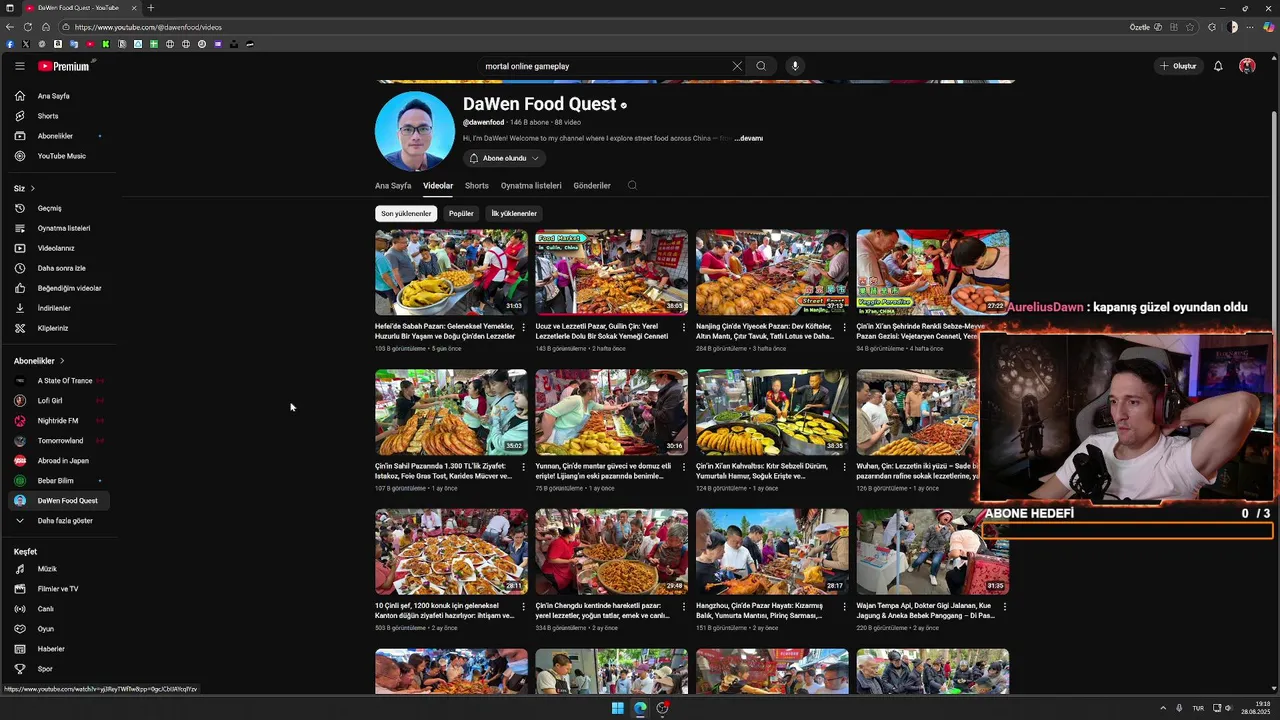
Task: Open the Hefei'de Sabah Pazarı video thumbnail
Action: pyautogui.click(x=451, y=273)
